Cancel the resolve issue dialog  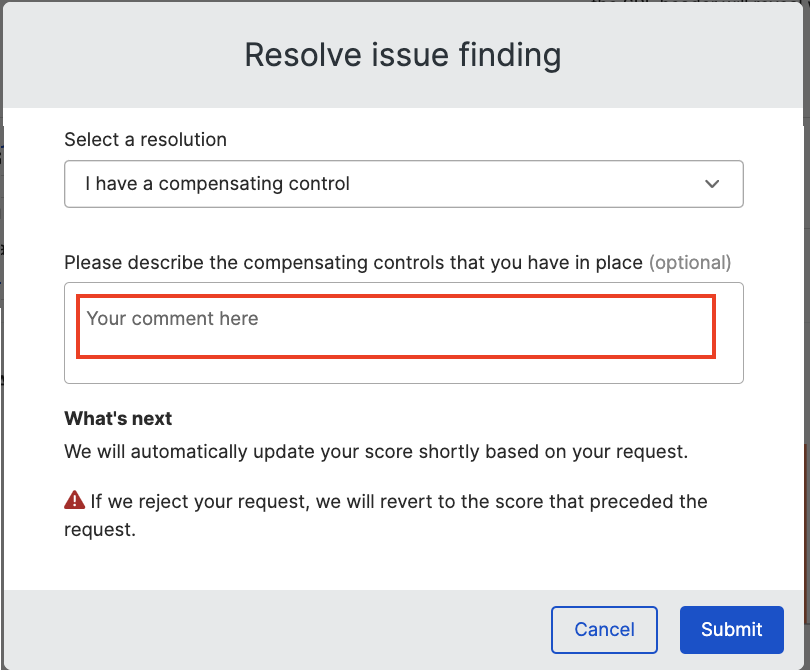tap(604, 629)
